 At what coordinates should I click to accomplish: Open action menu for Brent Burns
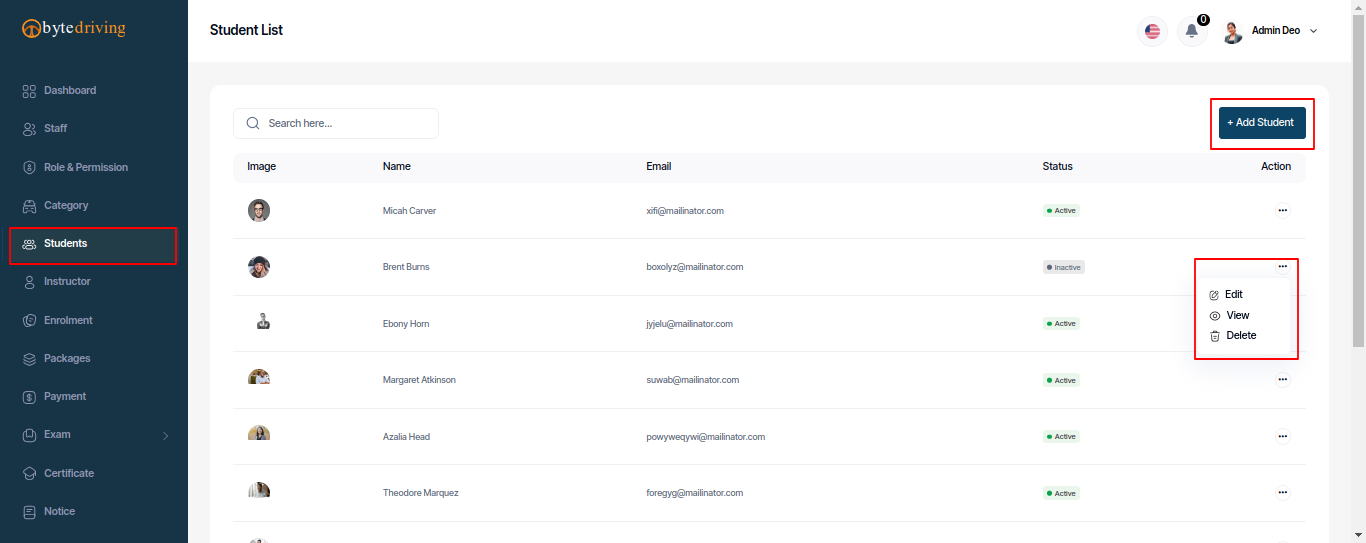point(1282,266)
